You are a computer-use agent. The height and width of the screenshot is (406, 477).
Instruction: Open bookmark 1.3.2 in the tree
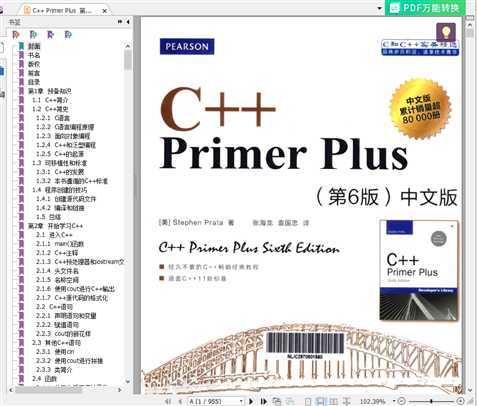72,181
